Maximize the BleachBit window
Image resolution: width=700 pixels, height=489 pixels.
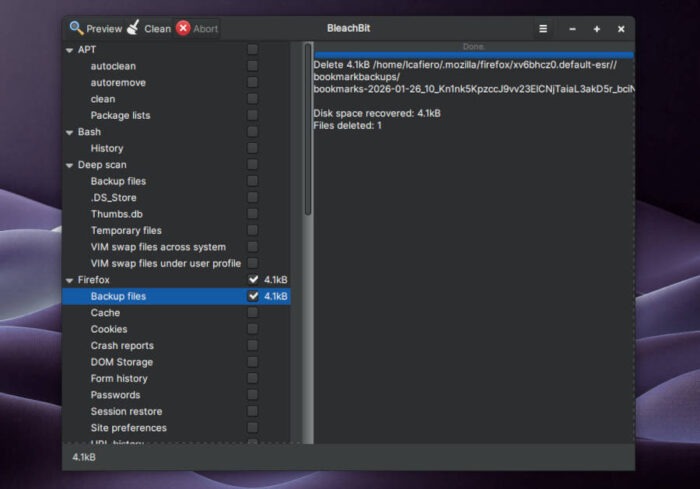597,29
